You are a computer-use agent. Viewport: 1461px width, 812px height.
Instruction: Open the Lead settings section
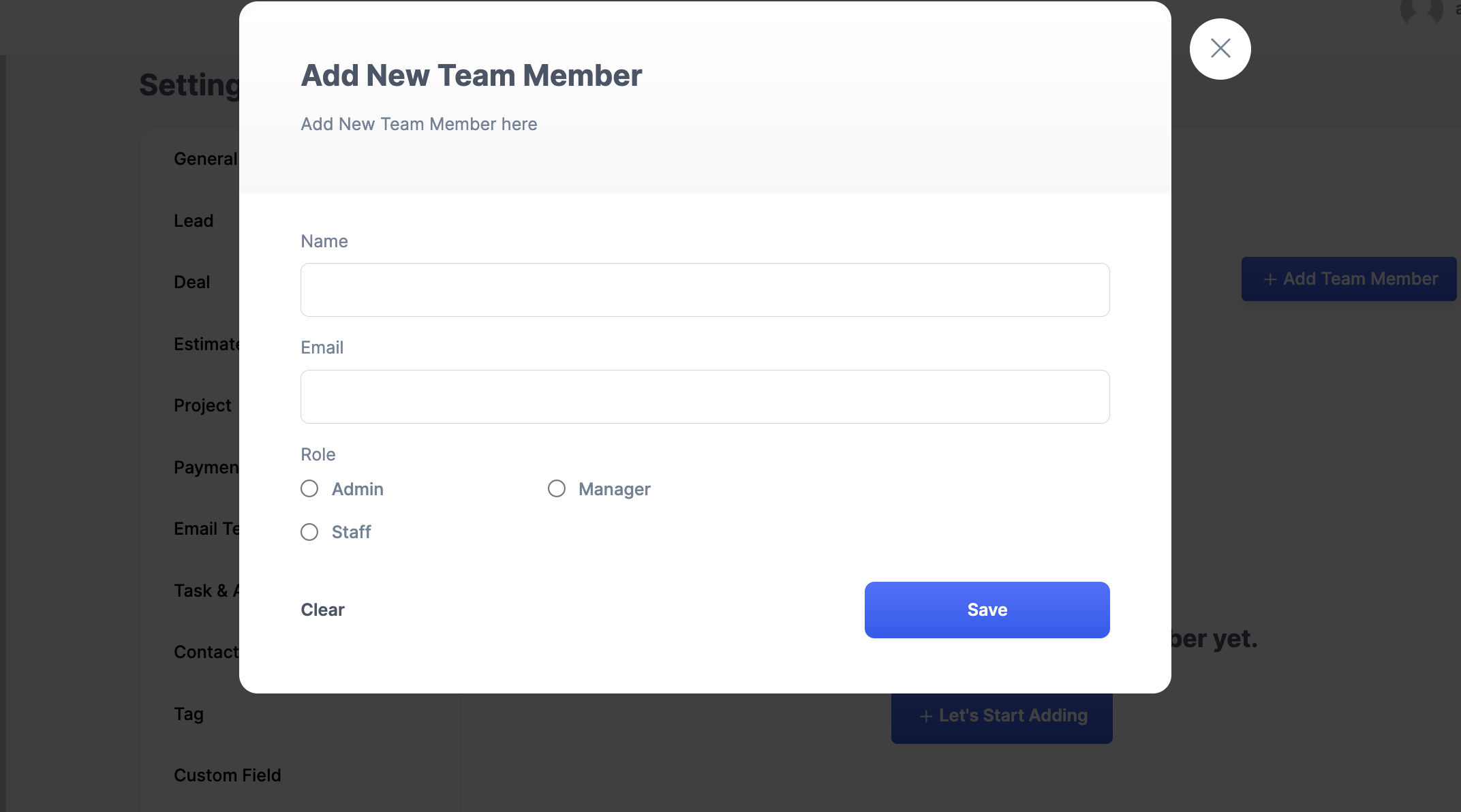194,221
